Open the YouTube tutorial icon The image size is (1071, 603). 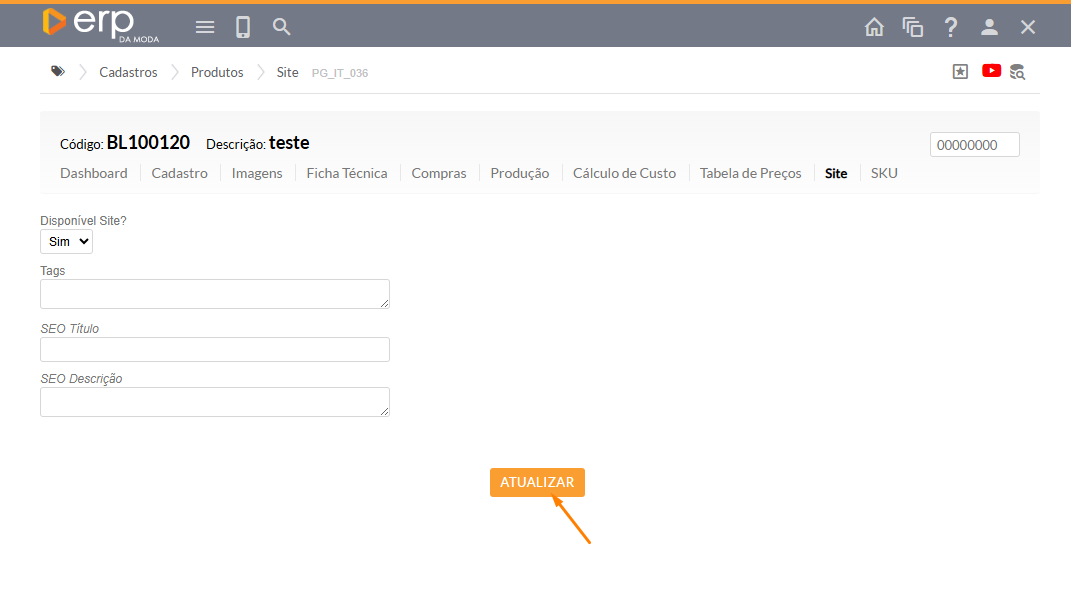point(991,71)
